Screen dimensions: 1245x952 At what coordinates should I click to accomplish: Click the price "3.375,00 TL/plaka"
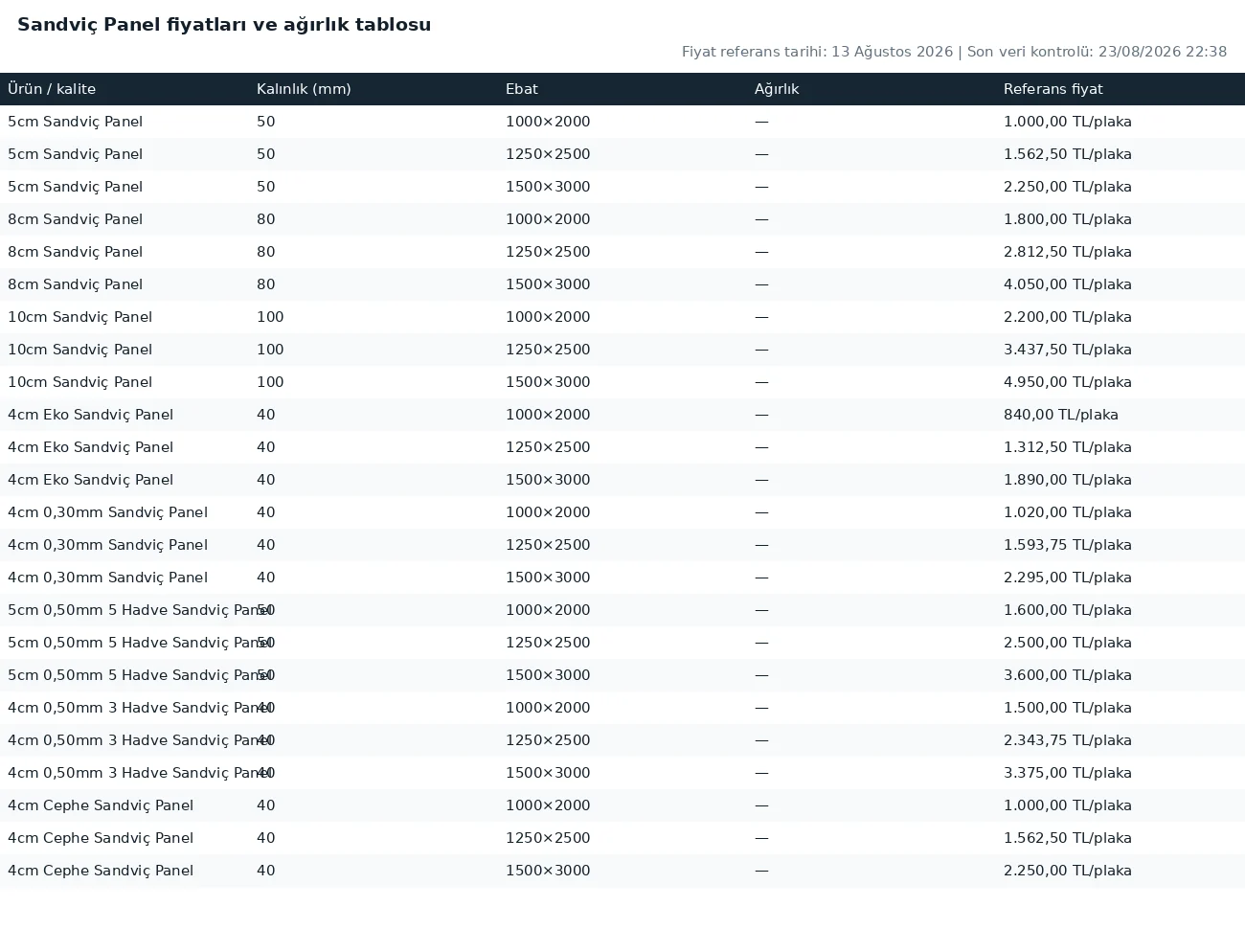tap(1068, 773)
